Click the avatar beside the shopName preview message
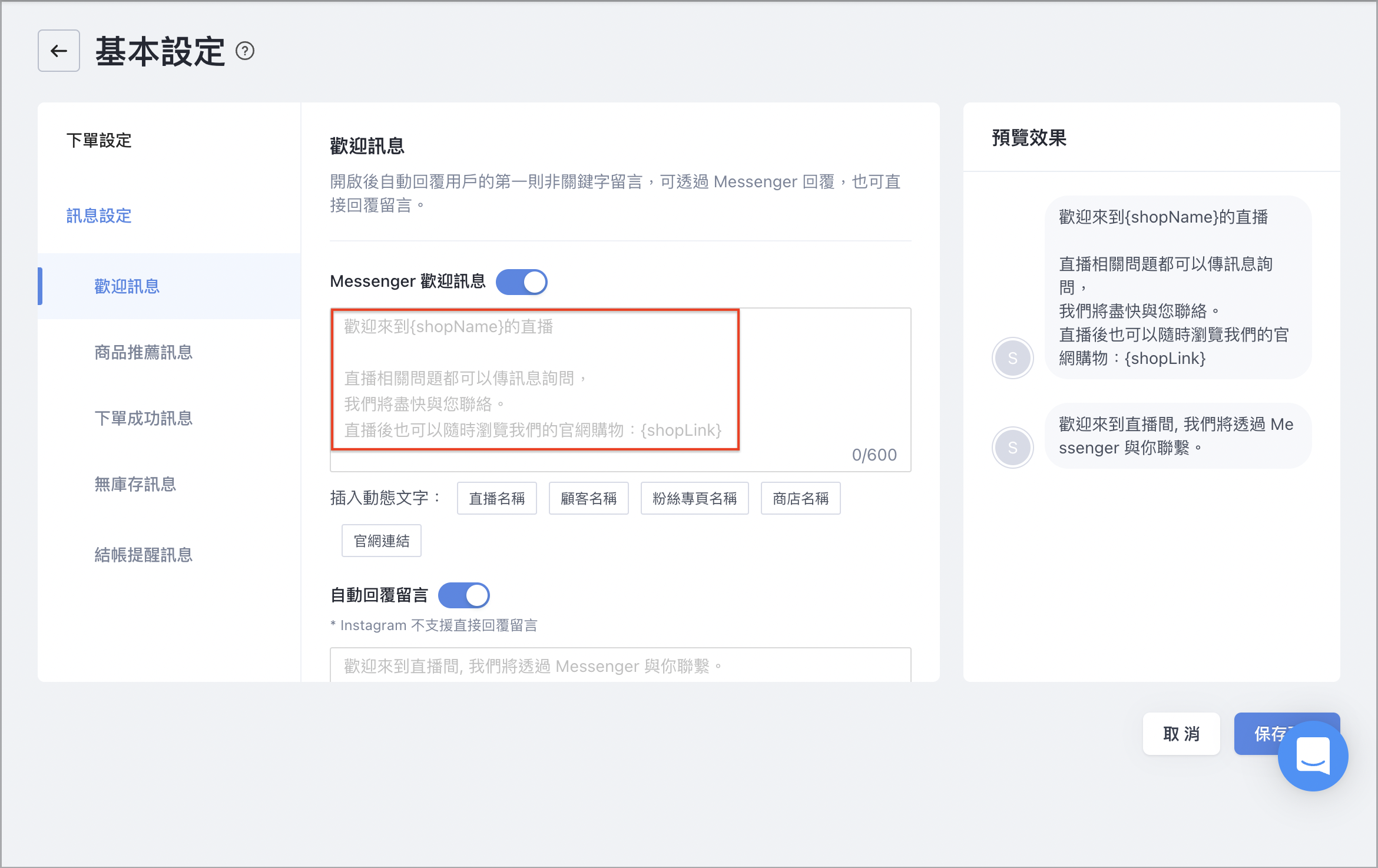The height and width of the screenshot is (868, 1378). tap(1012, 357)
